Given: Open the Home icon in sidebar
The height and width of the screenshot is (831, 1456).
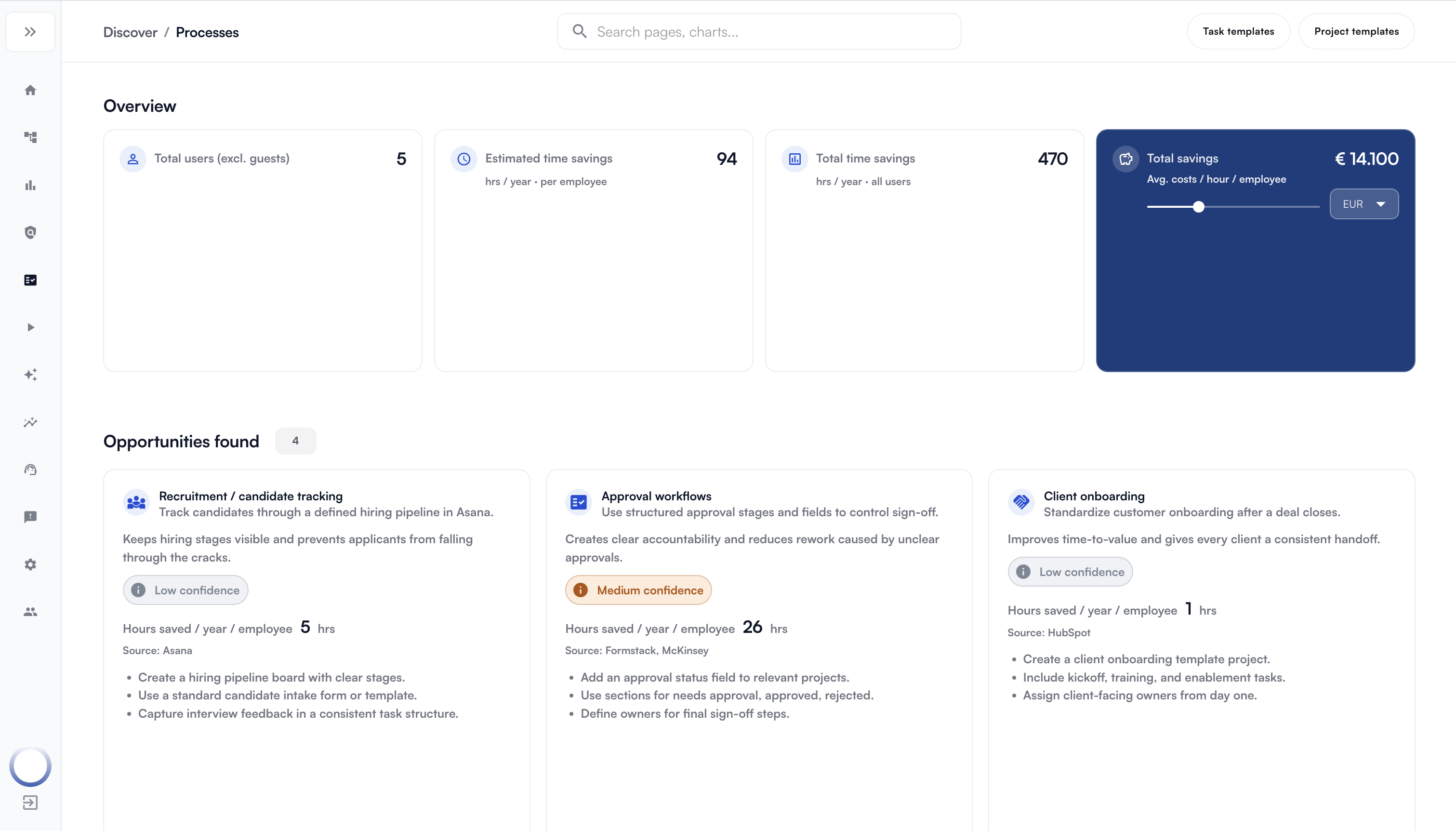Looking at the screenshot, I should [x=30, y=90].
